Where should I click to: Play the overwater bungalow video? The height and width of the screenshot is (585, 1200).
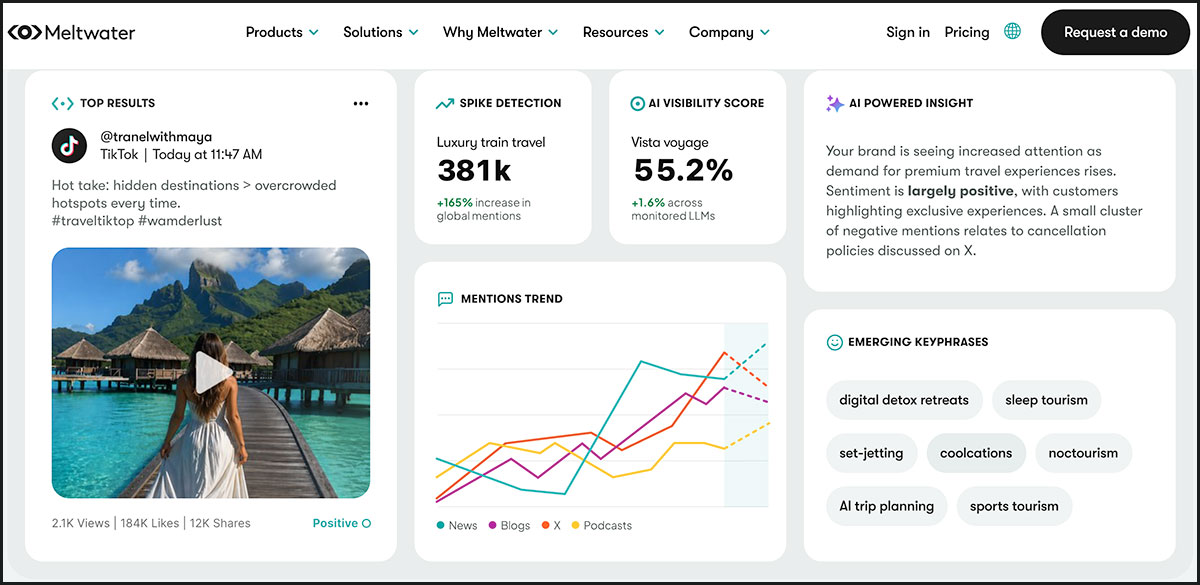point(212,374)
